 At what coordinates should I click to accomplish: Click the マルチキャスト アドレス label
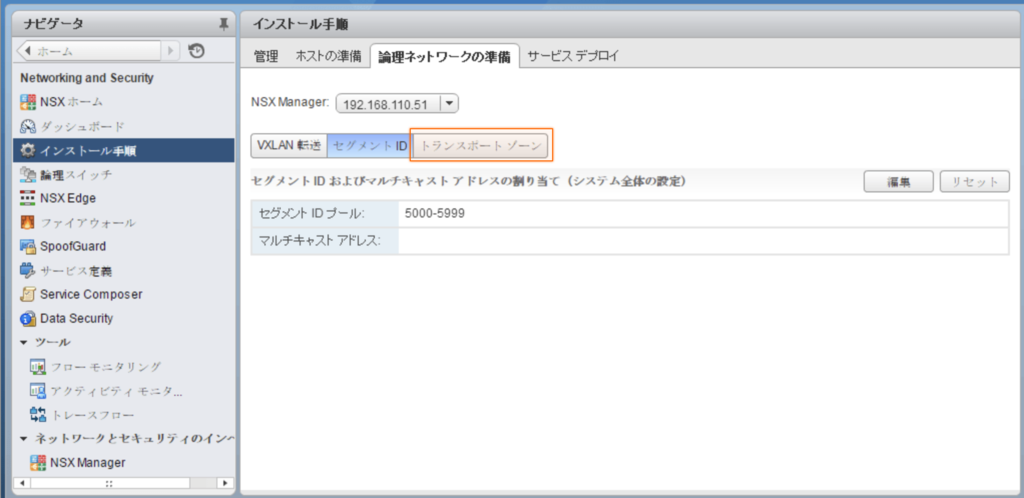(x=320, y=241)
